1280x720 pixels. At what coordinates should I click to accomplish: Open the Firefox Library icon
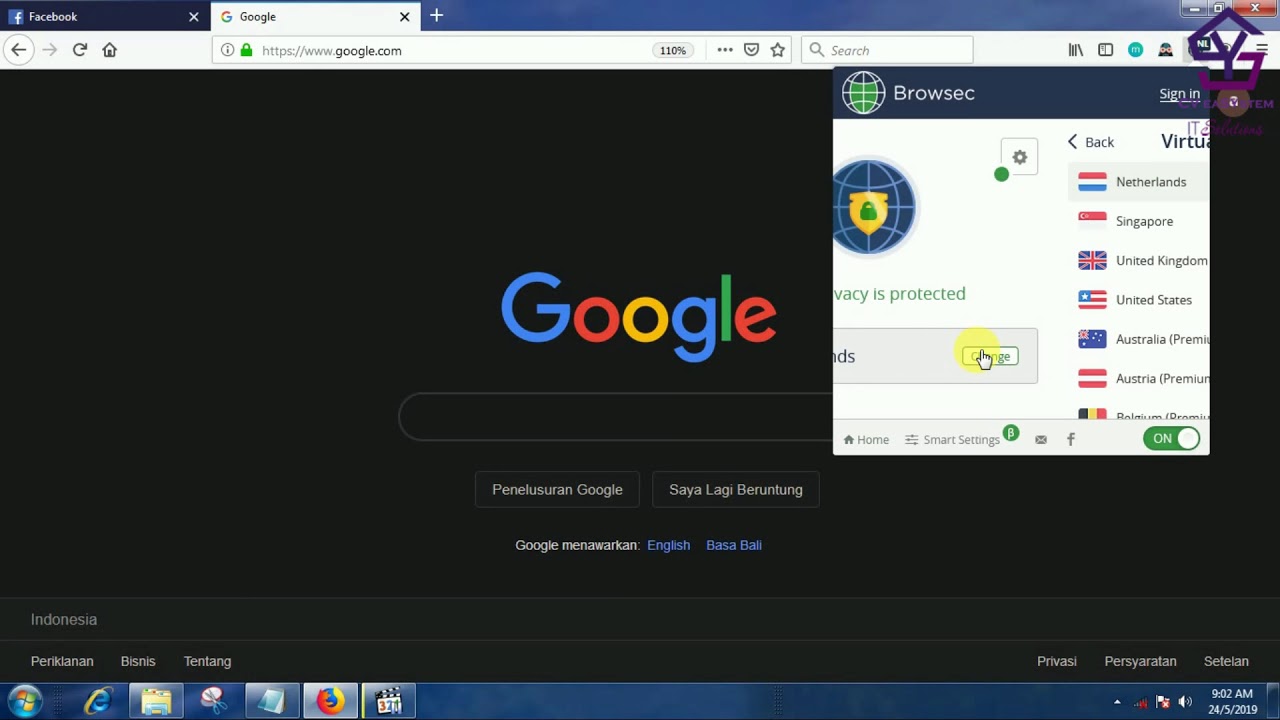point(1076,50)
